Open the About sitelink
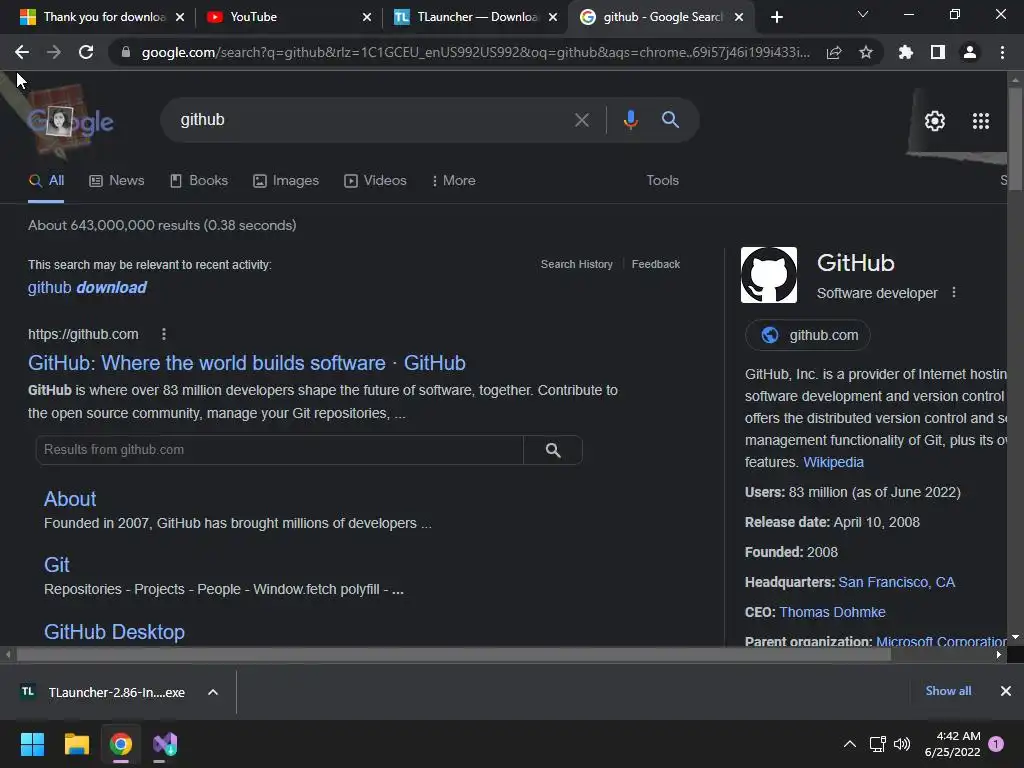Viewport: 1024px width, 768px height. [70, 499]
